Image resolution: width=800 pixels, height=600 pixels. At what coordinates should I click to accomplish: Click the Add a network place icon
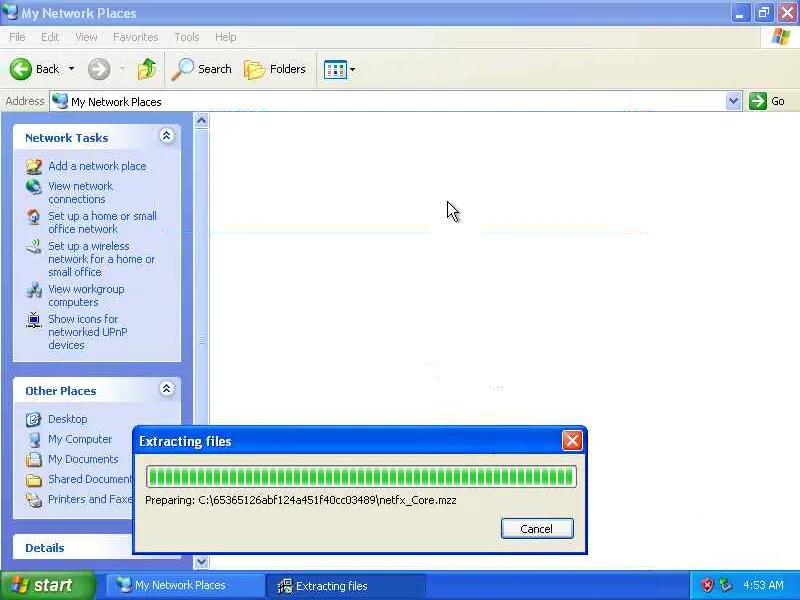[34, 166]
